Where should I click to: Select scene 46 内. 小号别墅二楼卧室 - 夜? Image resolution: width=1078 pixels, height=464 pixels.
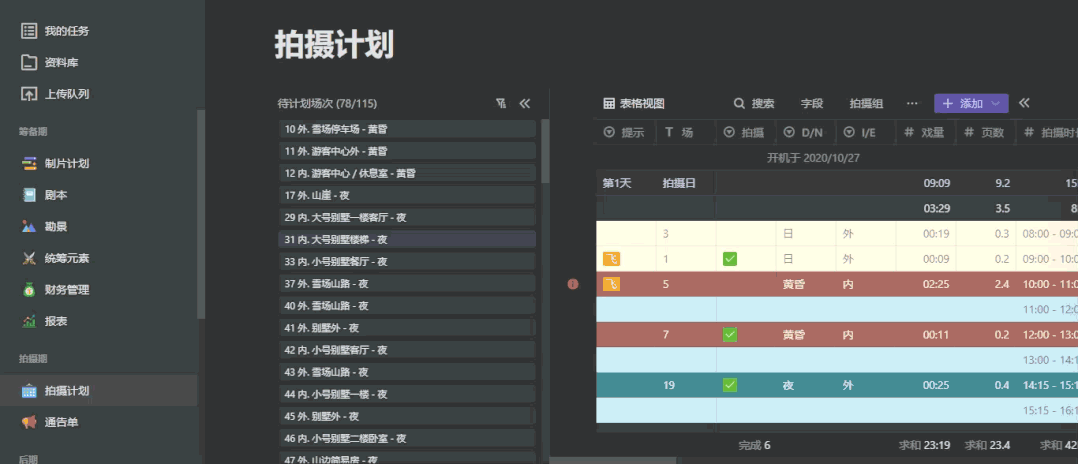click(x=407, y=438)
